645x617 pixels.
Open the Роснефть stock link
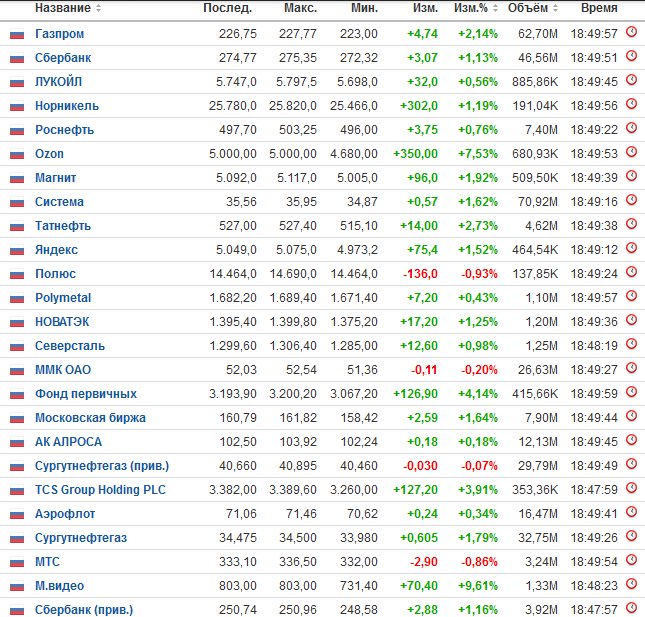pos(64,130)
